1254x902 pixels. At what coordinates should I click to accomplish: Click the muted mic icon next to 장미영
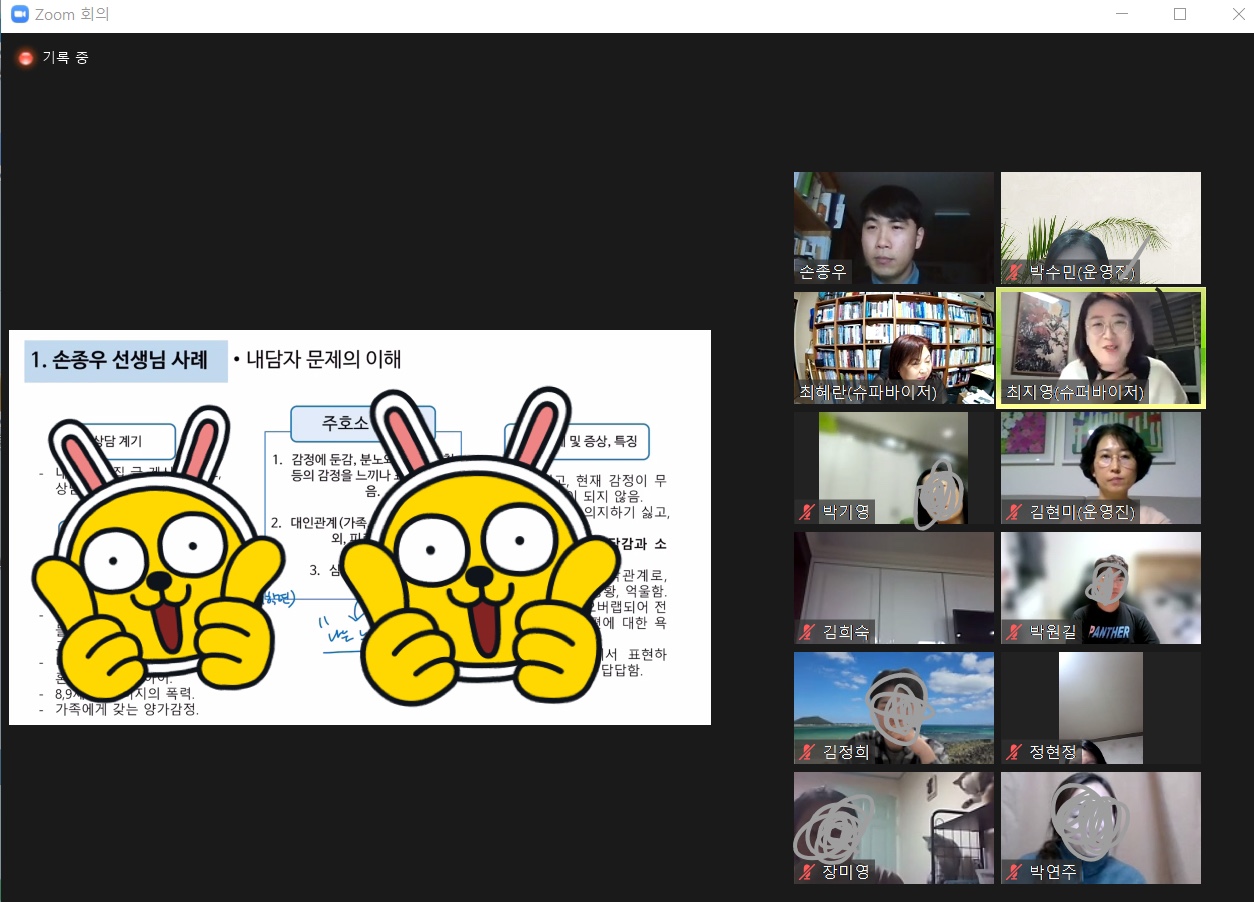coord(808,872)
